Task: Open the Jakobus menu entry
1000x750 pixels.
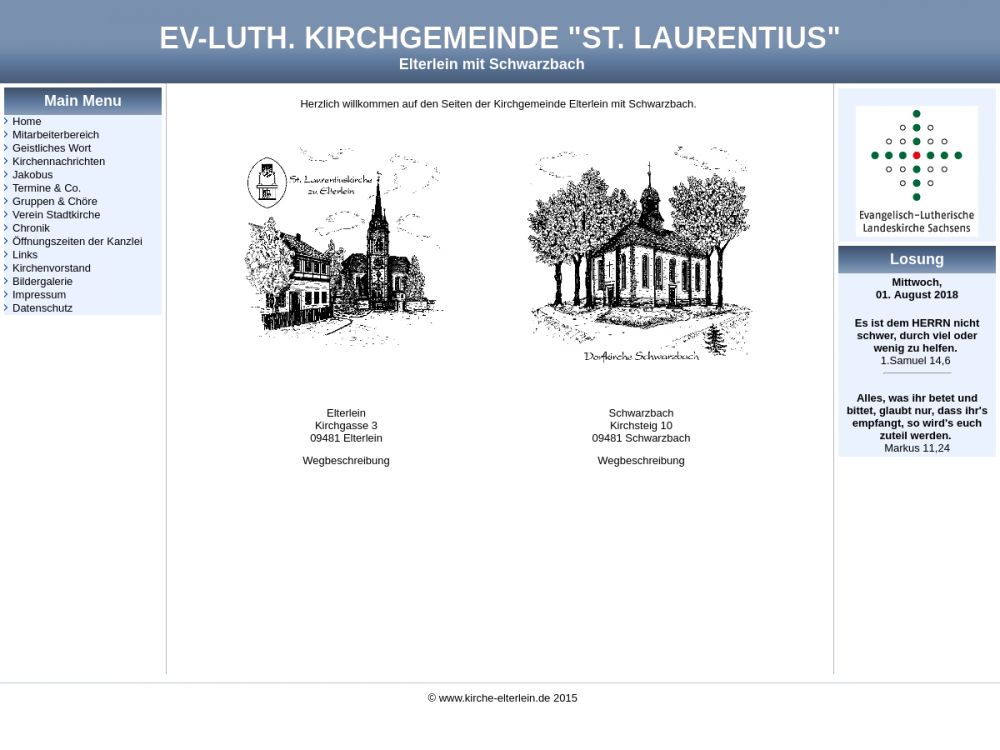Action: [x=32, y=175]
